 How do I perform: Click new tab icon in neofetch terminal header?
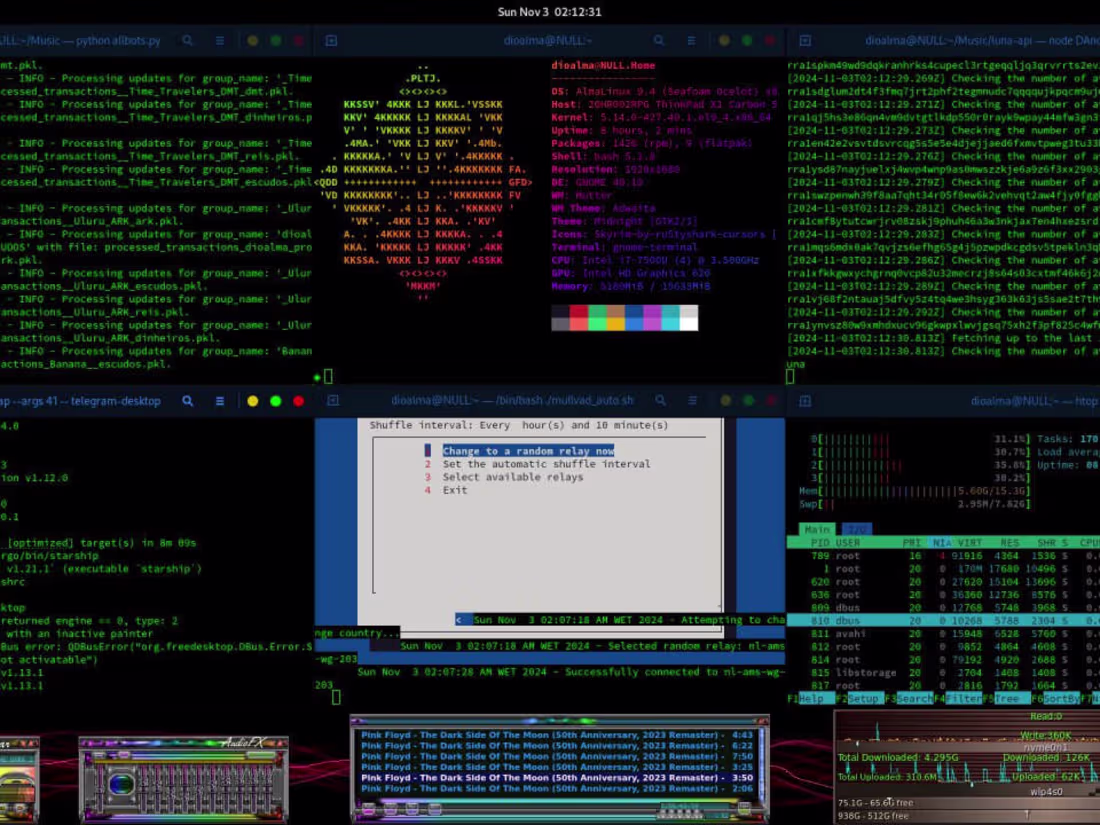tap(331, 41)
